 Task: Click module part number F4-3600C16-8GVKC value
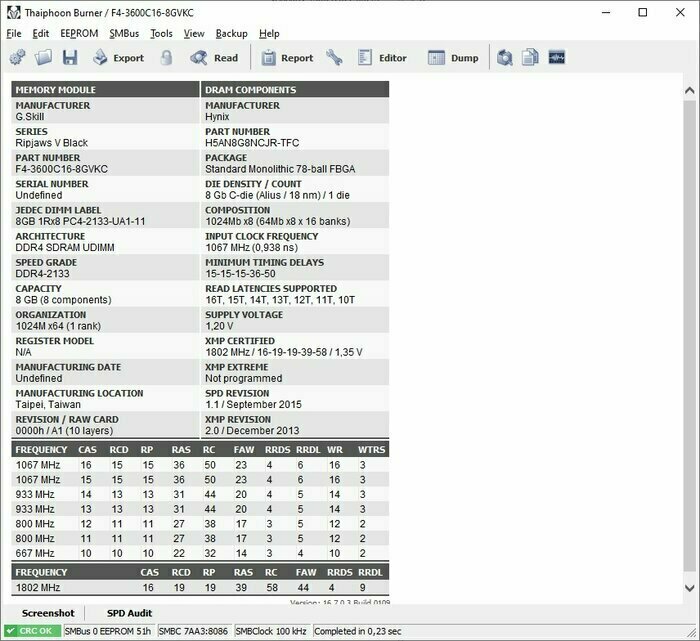[x=62, y=169]
